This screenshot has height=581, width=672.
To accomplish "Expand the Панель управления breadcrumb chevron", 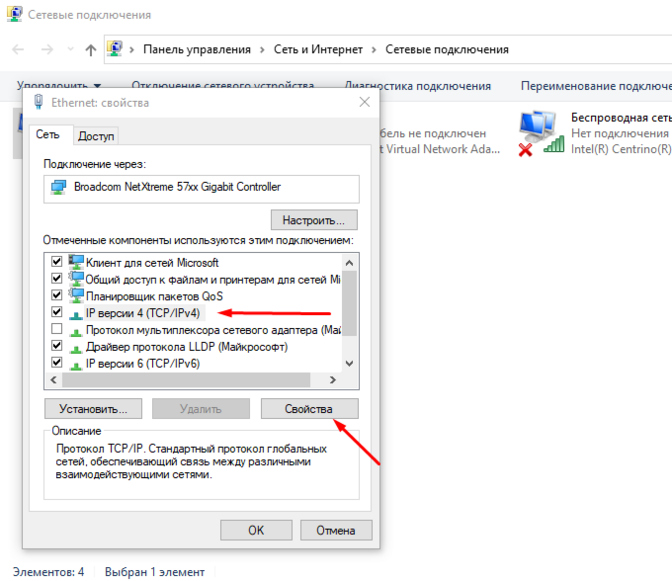I will 262,49.
